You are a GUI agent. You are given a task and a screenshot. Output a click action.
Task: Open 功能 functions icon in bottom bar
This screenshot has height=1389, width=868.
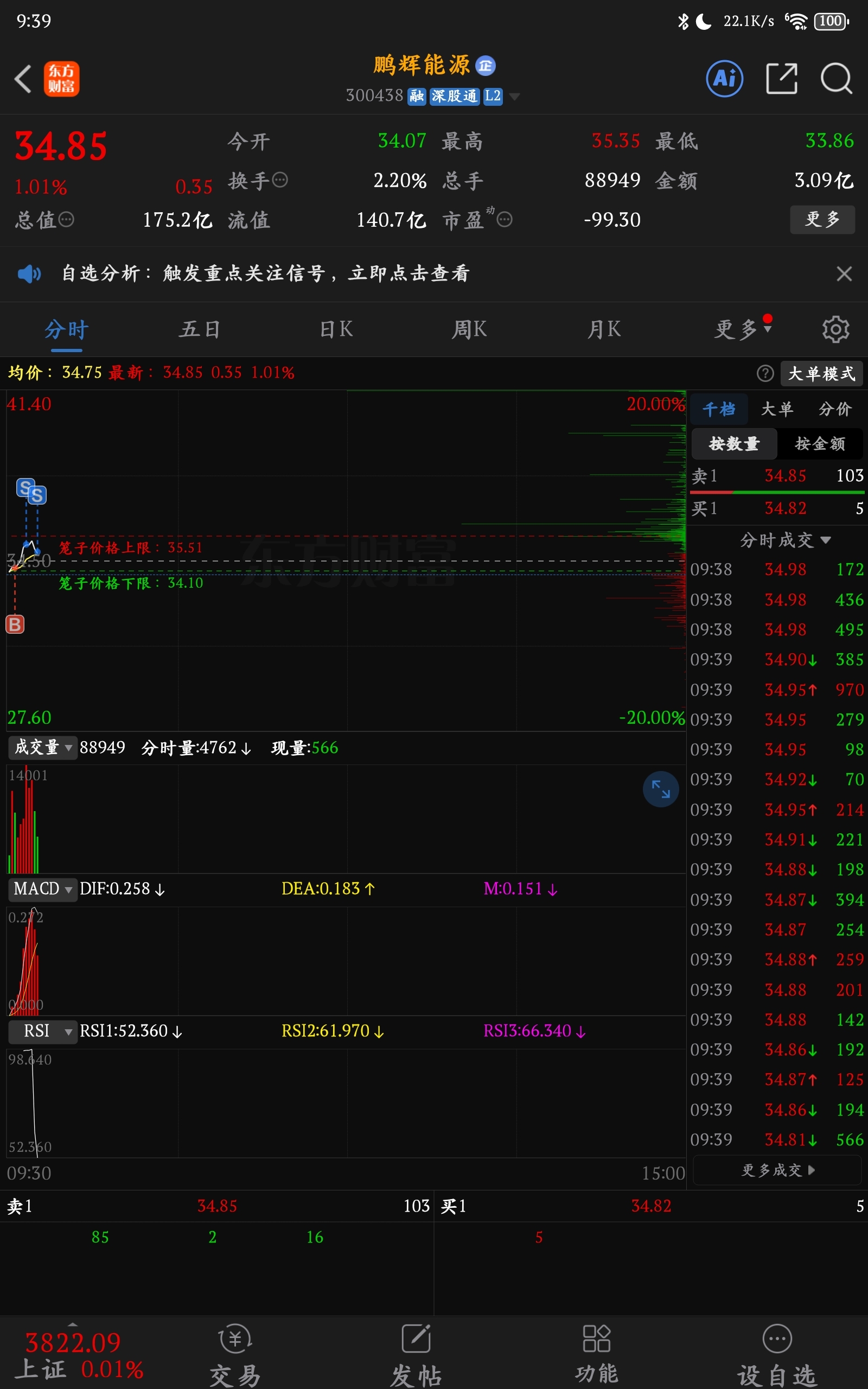tap(596, 1355)
